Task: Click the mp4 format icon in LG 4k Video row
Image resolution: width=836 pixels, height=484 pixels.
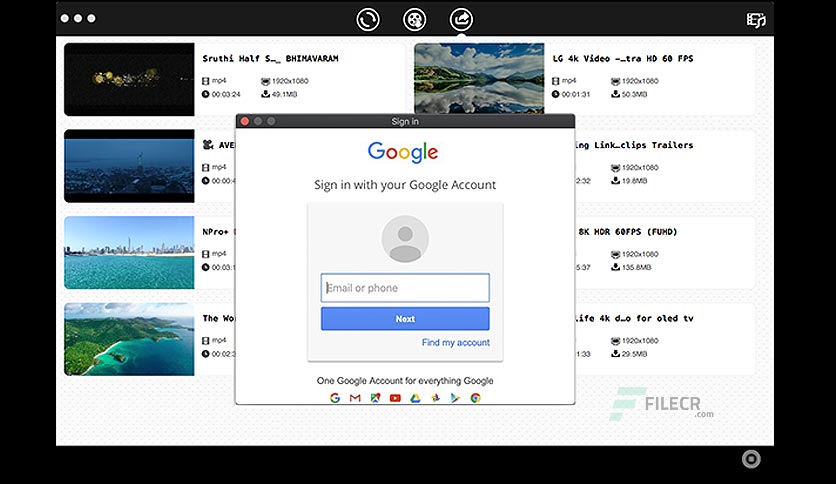Action: coord(556,80)
